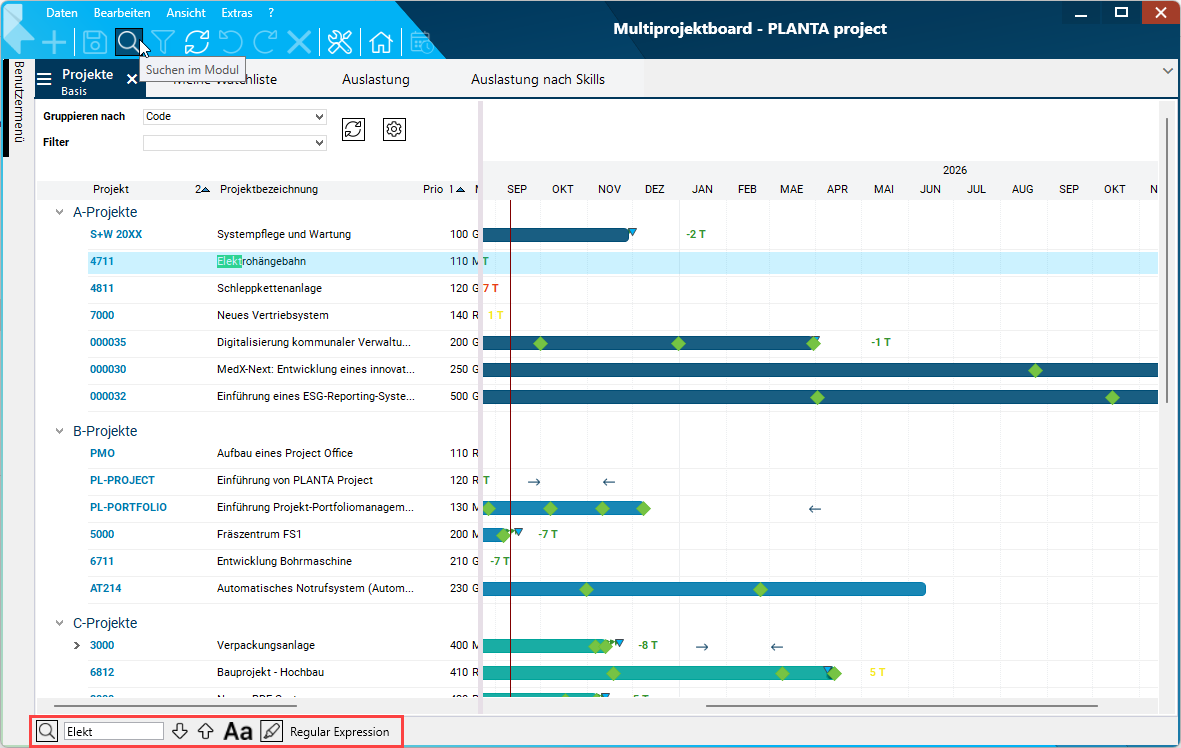Open project link PL-PORTFOLIO
Screen dimensions: 1181x748
pyautogui.click(x=128, y=508)
